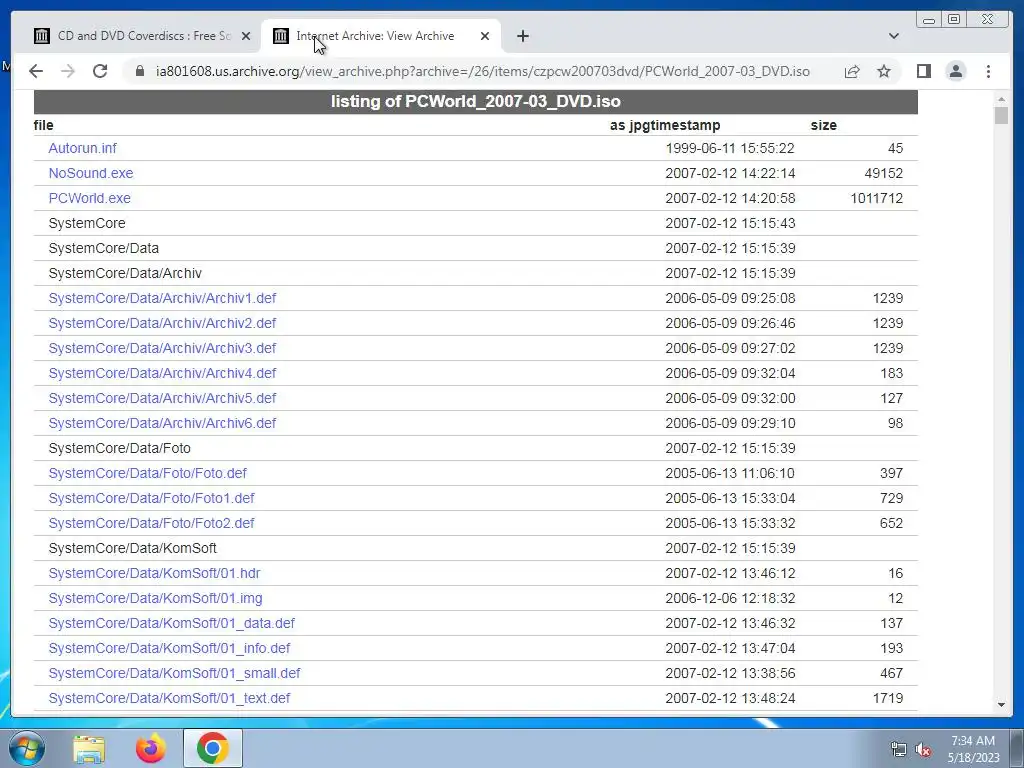Bookmark this page with the star
The height and width of the screenshot is (768, 1024).
pyautogui.click(x=884, y=71)
